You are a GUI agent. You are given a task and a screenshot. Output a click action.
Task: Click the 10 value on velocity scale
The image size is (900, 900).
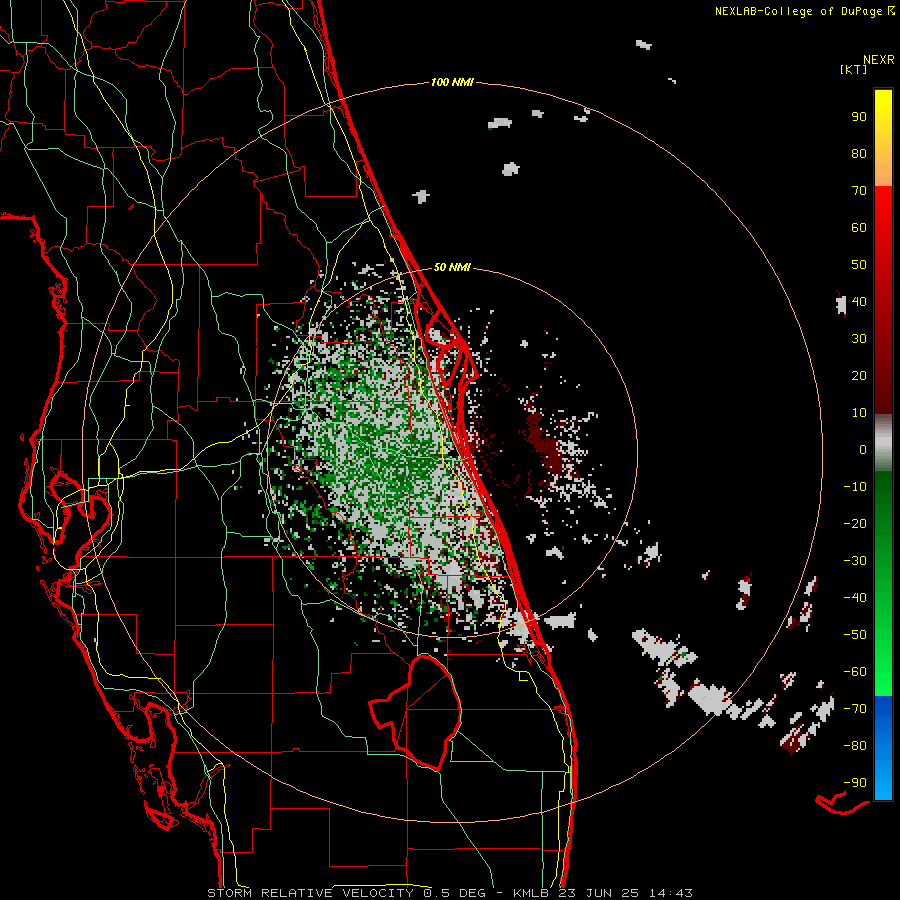[859, 413]
